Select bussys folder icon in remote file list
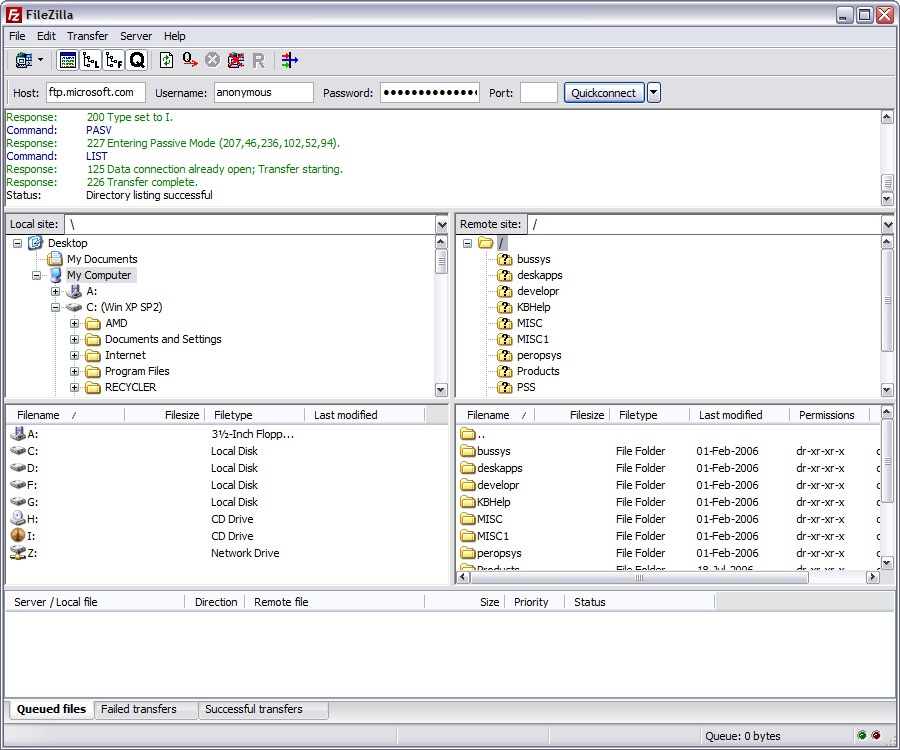 [x=468, y=451]
